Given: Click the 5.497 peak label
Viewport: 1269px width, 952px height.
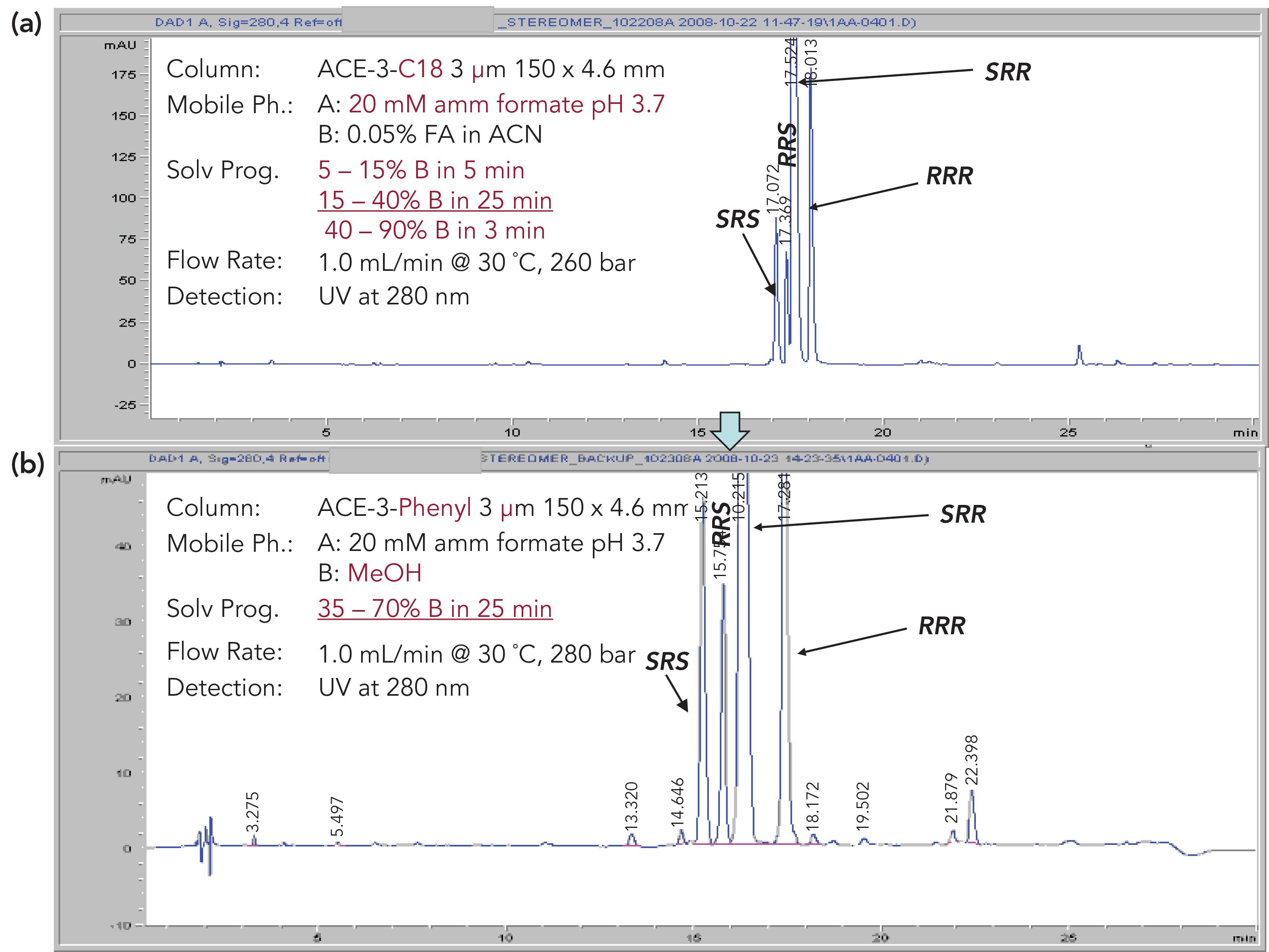Looking at the screenshot, I should click(337, 817).
